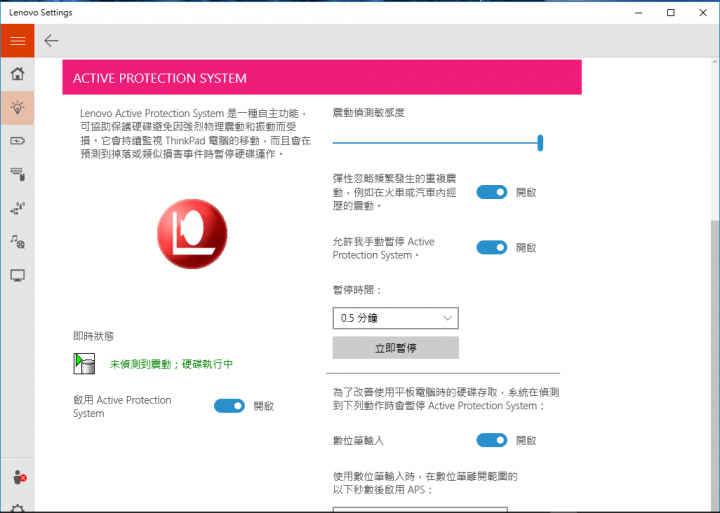Open the display settings icon
Viewport: 720px width, 513px height.
[x=17, y=276]
